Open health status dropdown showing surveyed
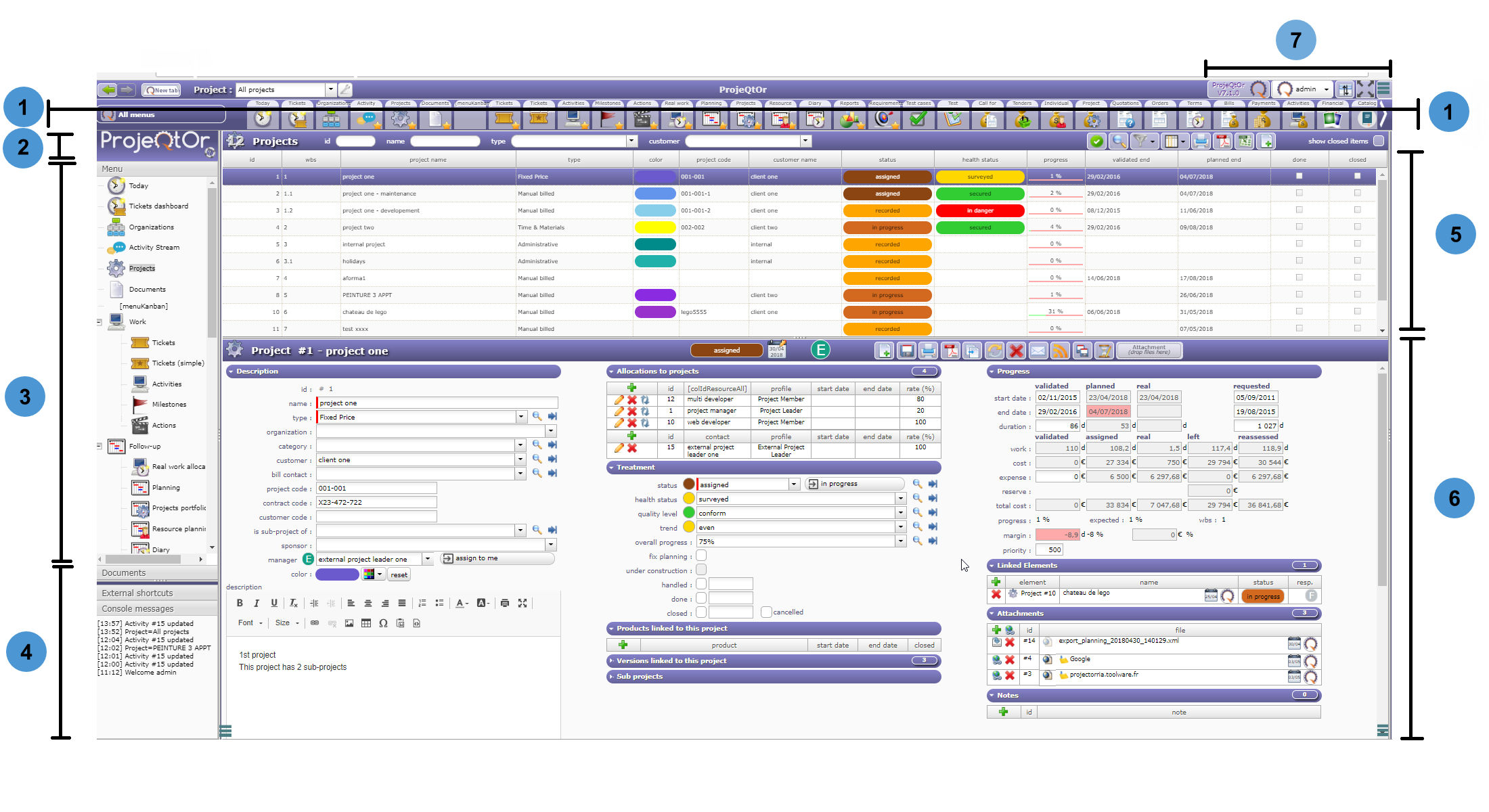Screen dimensions: 1489x812 [900, 499]
